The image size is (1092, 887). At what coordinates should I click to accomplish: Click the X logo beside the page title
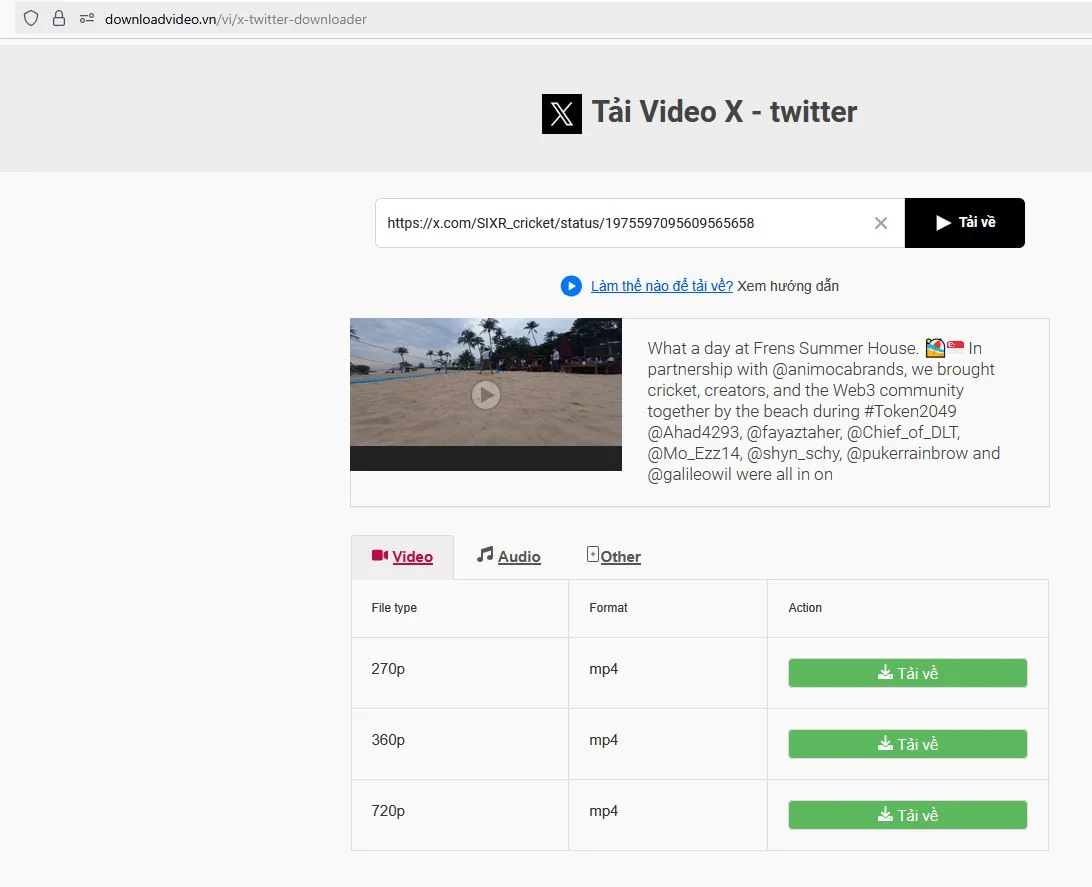pyautogui.click(x=561, y=114)
